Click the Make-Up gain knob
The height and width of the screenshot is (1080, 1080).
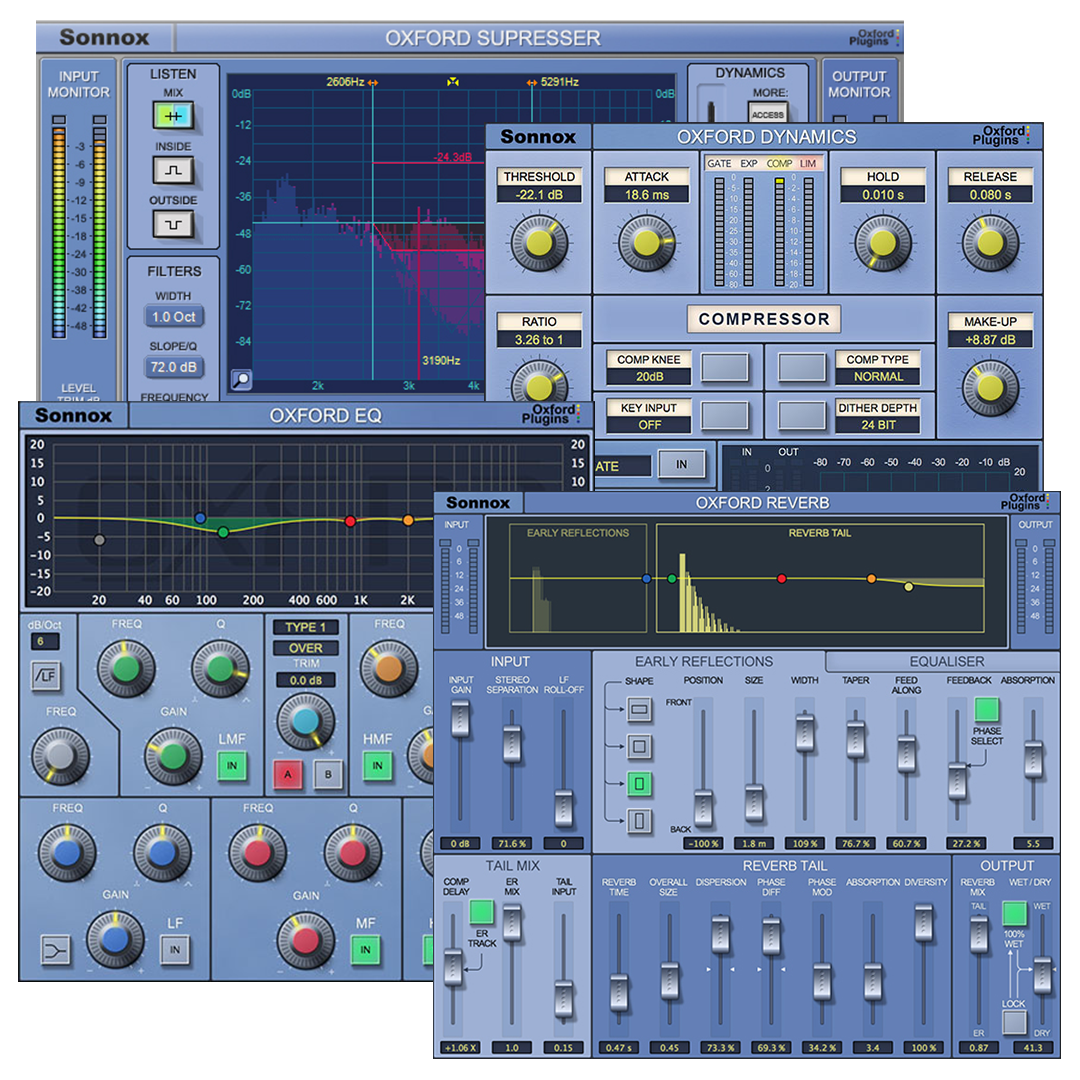990,388
